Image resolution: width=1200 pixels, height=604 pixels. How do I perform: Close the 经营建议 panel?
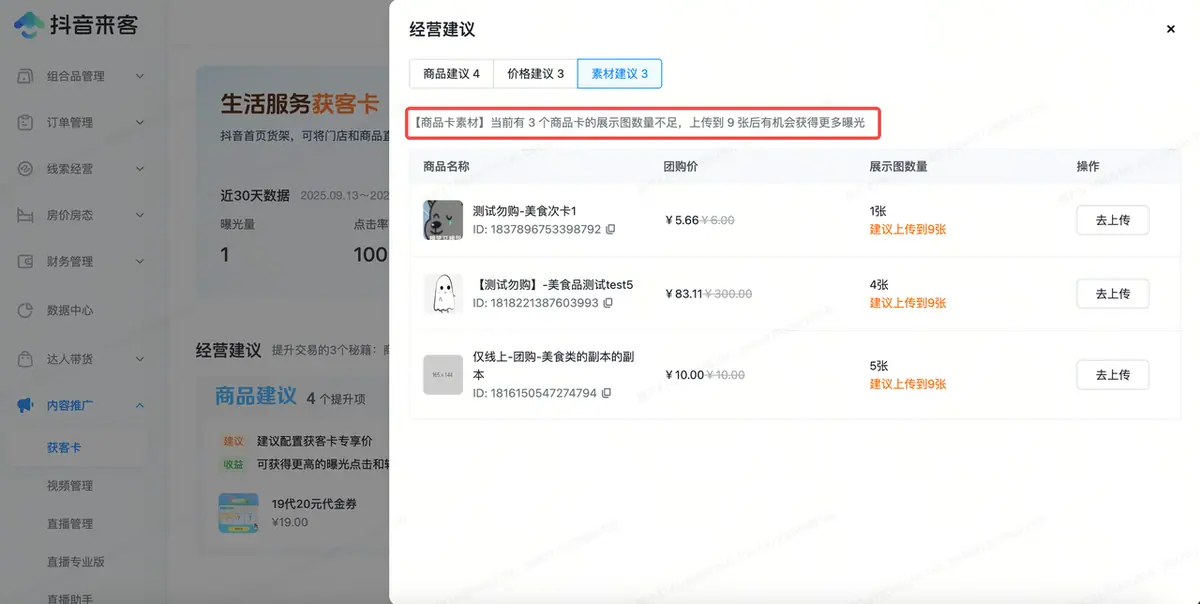coord(1171,29)
